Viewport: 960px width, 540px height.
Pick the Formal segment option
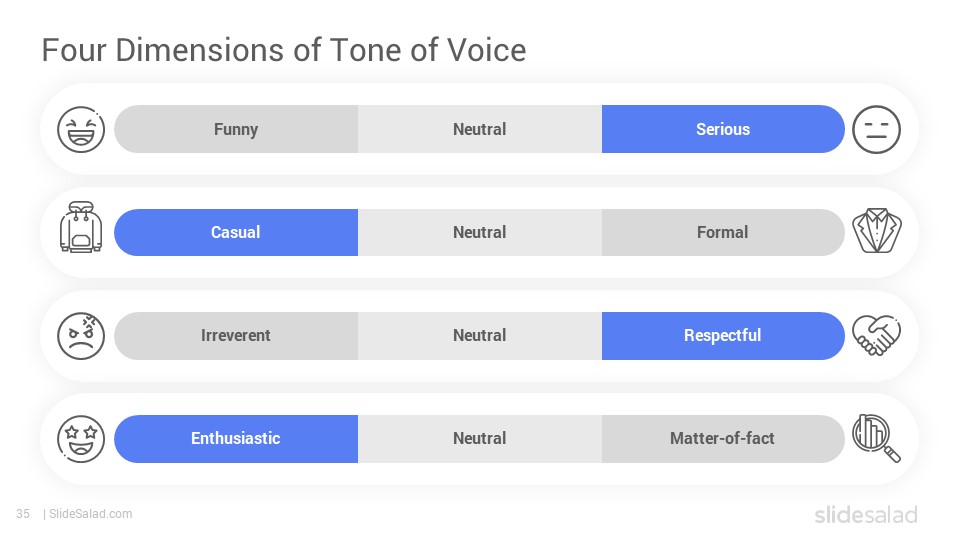[723, 233]
